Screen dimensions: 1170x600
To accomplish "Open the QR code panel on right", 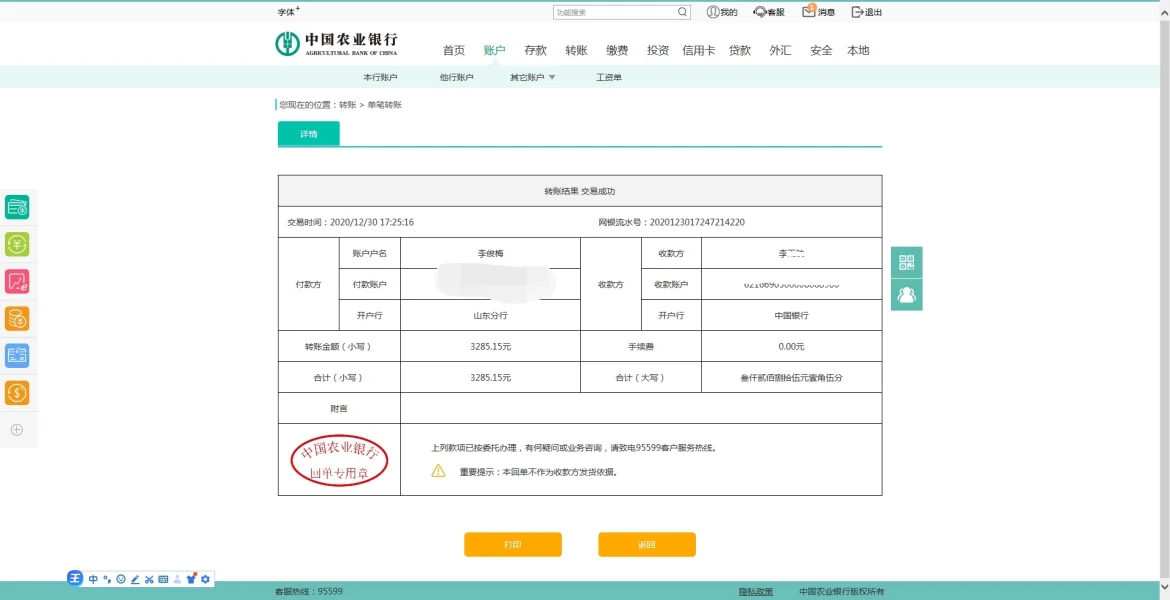I will (906, 263).
